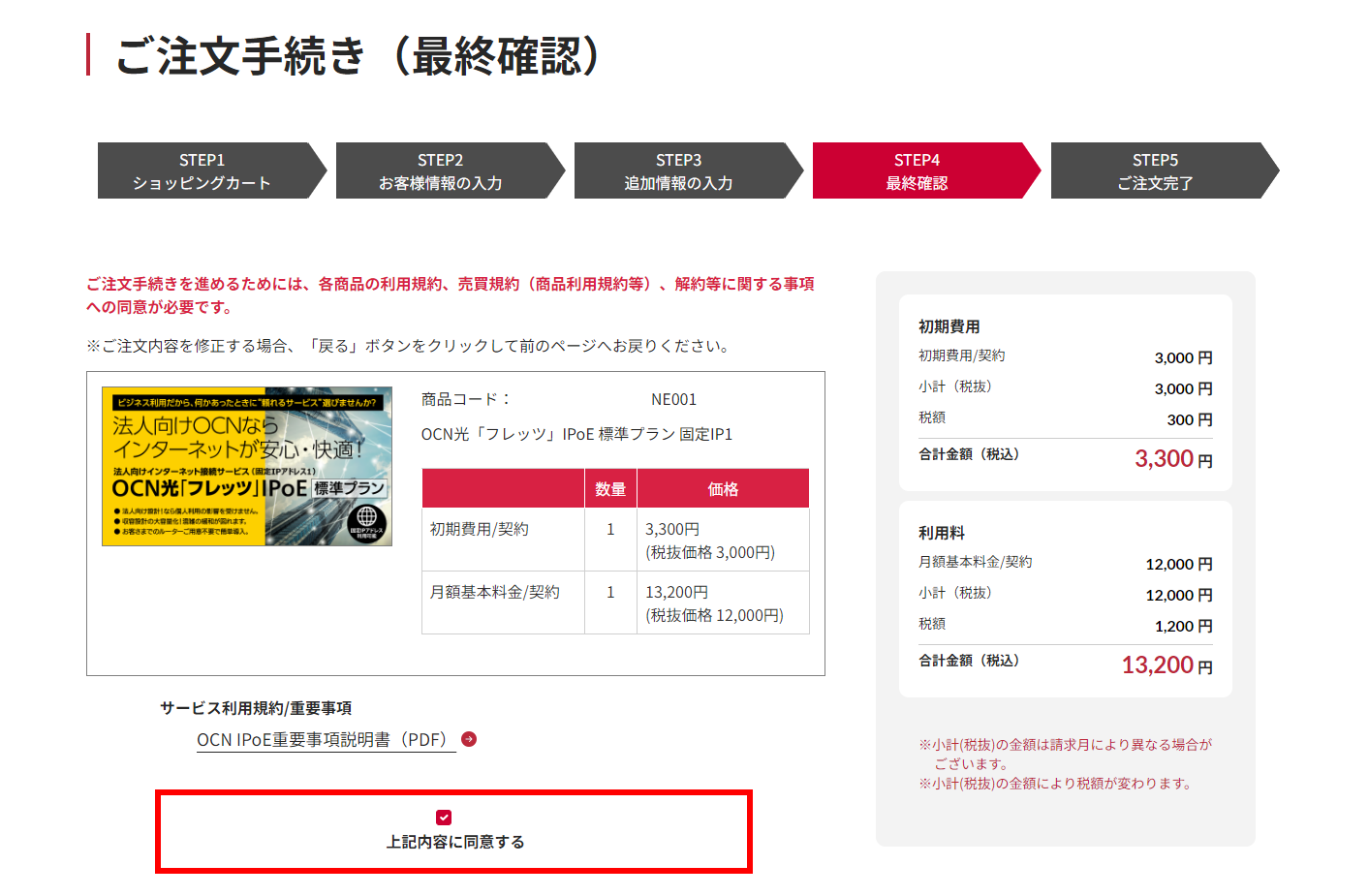This screenshot has height=896, width=1369.
Task: Click product name OCN光「フレッツ」IPoE 標準プラン 固定IP1
Action: tap(576, 434)
